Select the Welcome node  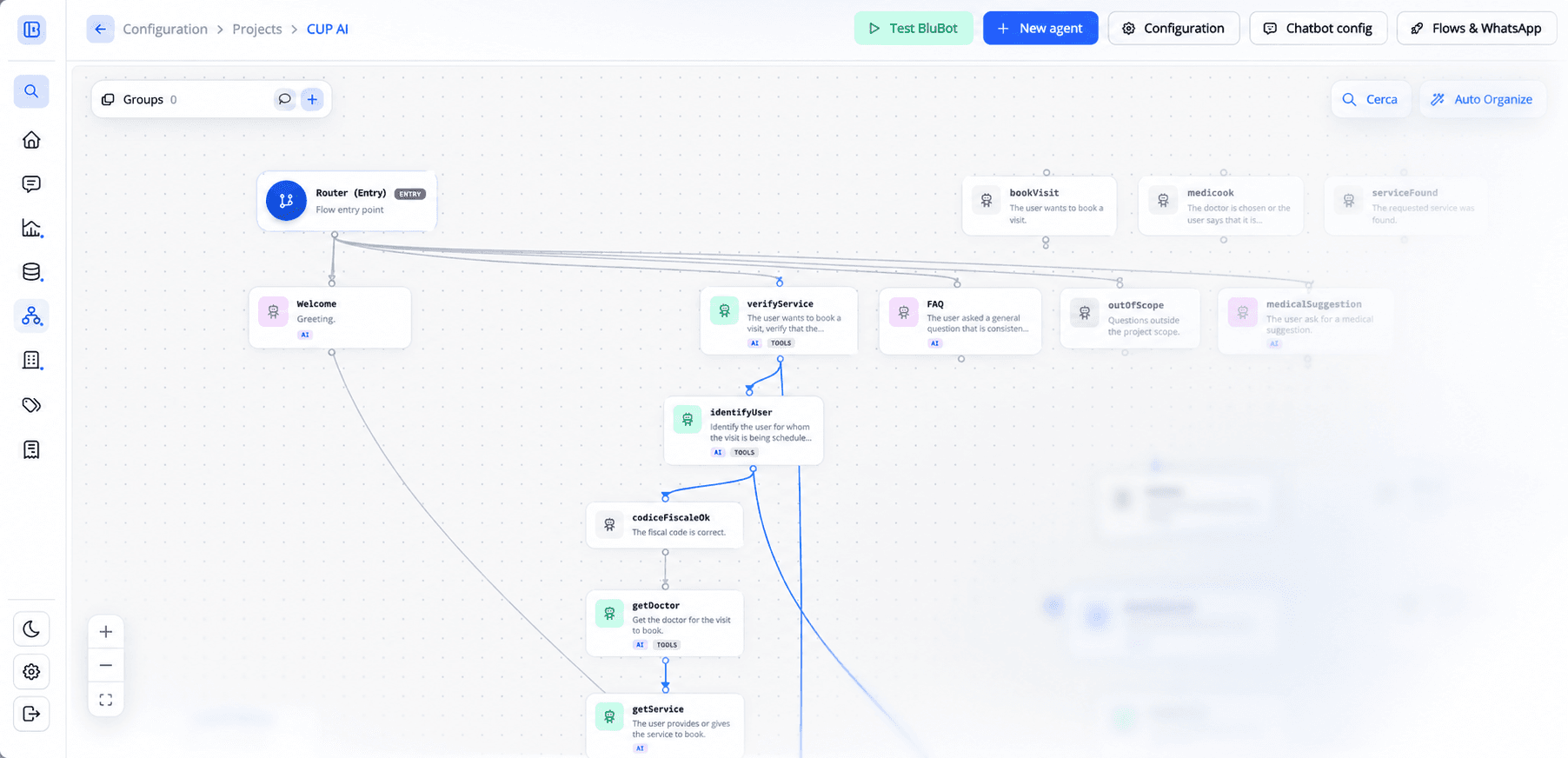click(x=330, y=317)
